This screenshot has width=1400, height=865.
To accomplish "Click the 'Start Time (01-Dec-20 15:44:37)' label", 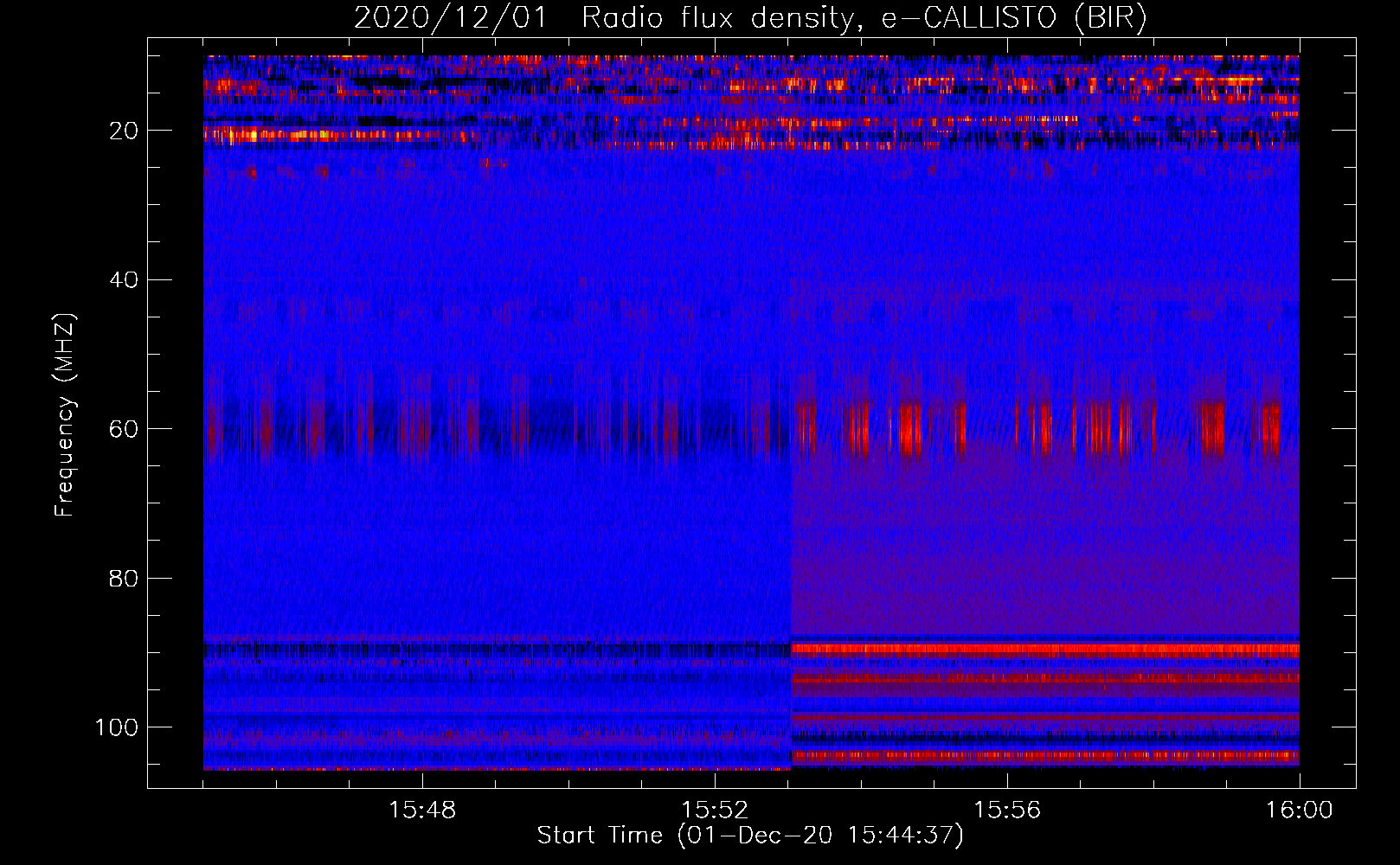I will coord(750,836).
